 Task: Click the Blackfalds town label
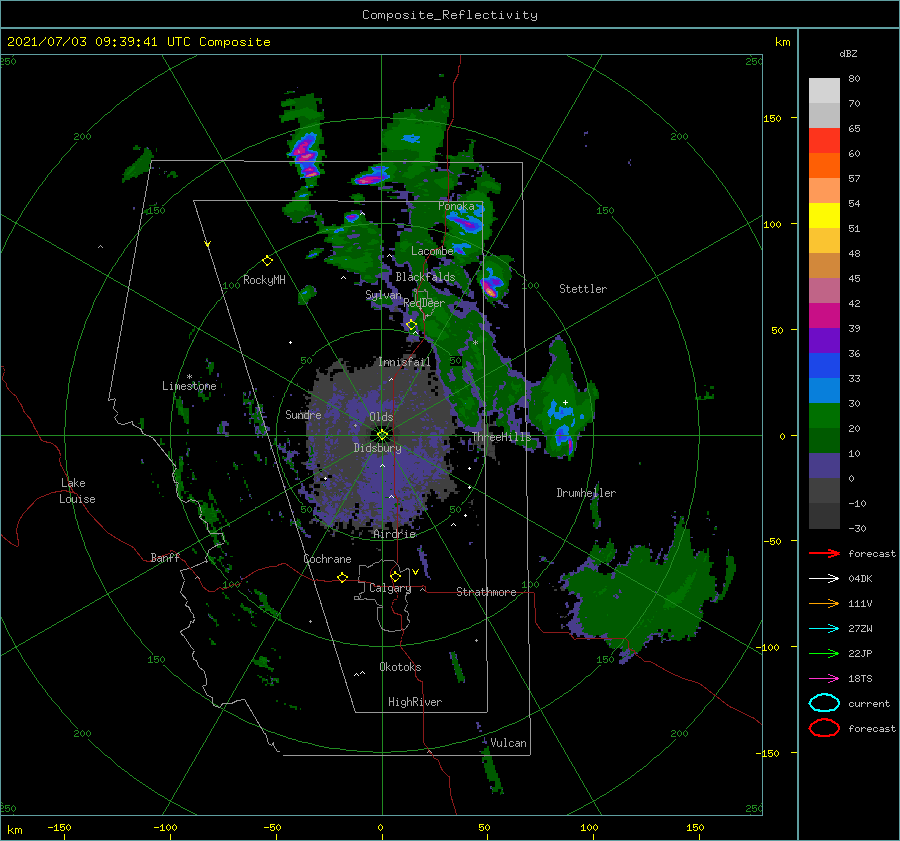point(425,277)
